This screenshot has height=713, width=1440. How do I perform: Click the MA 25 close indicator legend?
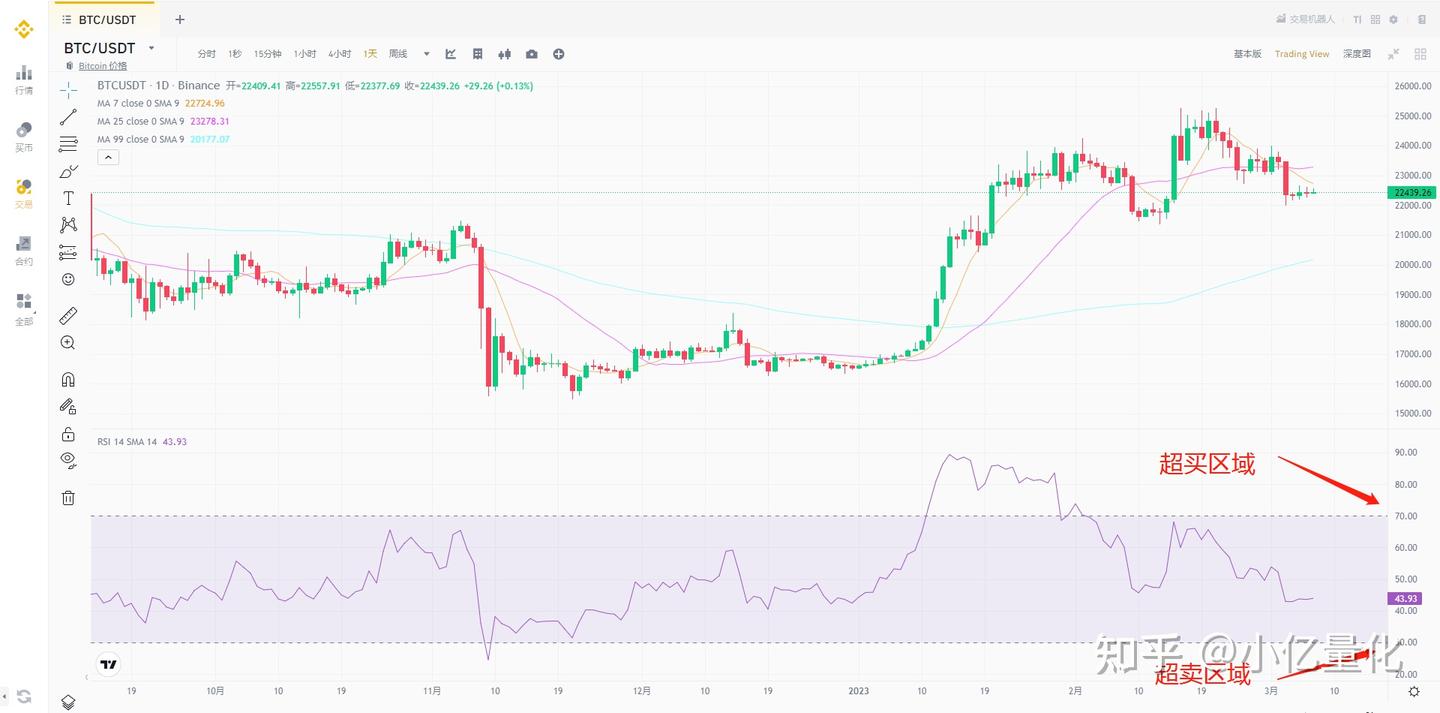(x=163, y=121)
